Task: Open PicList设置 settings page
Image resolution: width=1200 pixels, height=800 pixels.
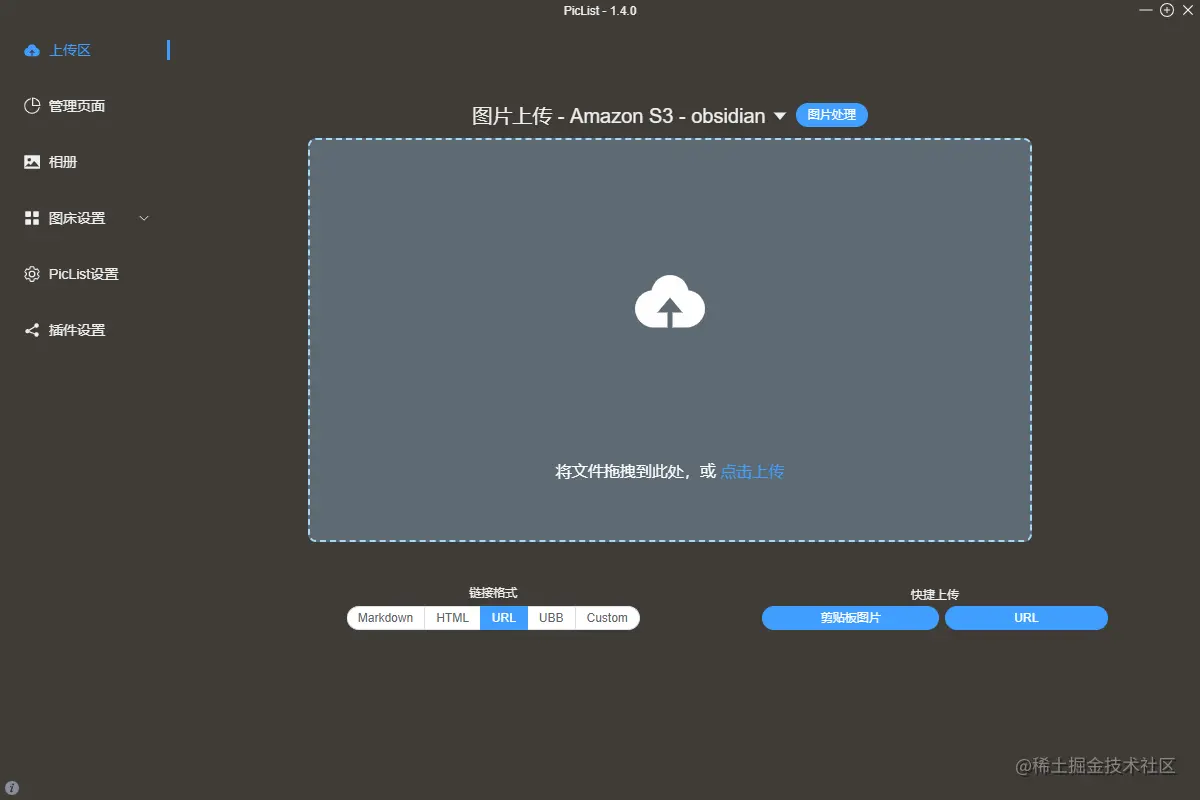Action: 84,274
